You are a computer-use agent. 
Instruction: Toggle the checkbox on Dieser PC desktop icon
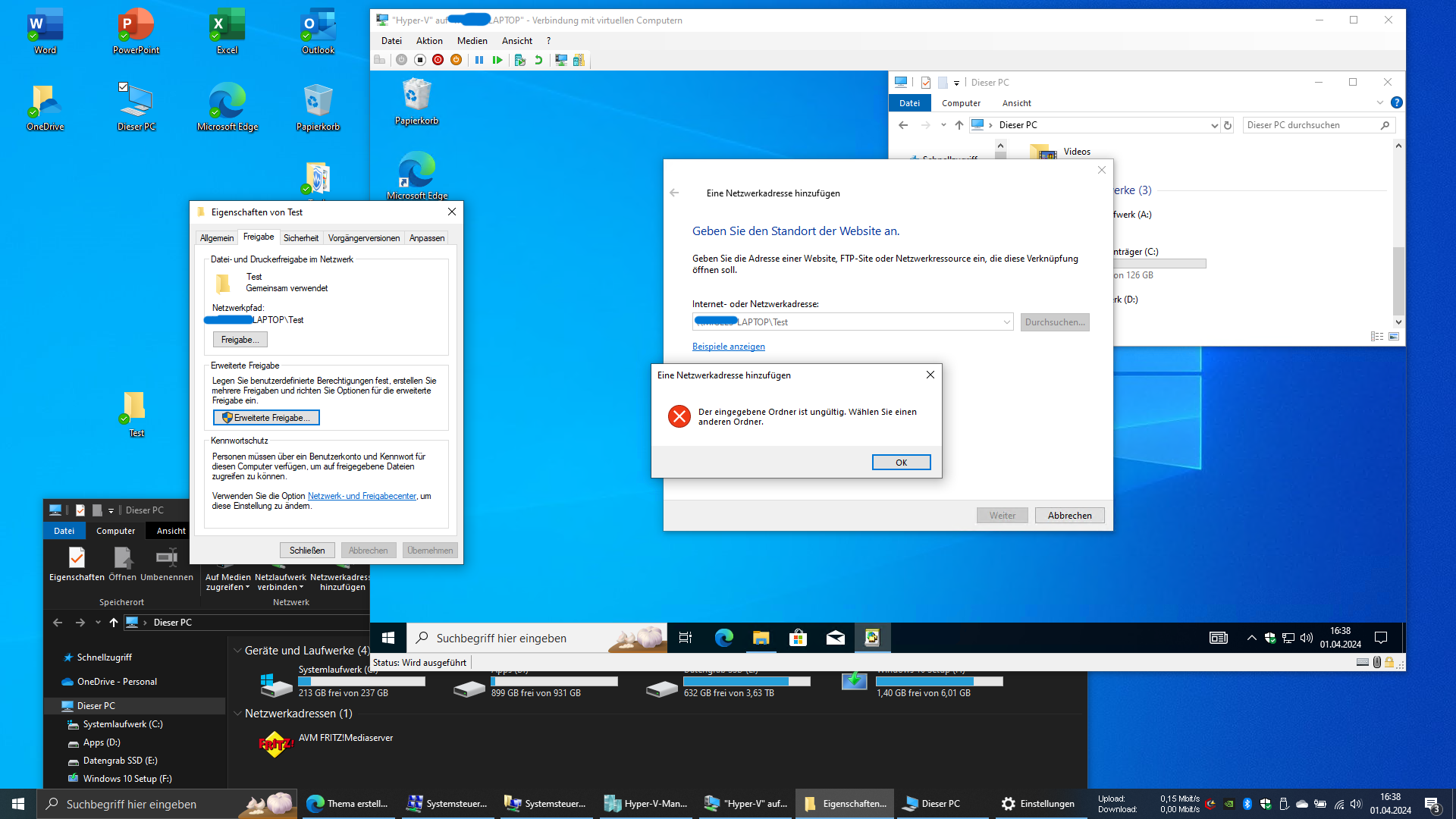[x=124, y=87]
